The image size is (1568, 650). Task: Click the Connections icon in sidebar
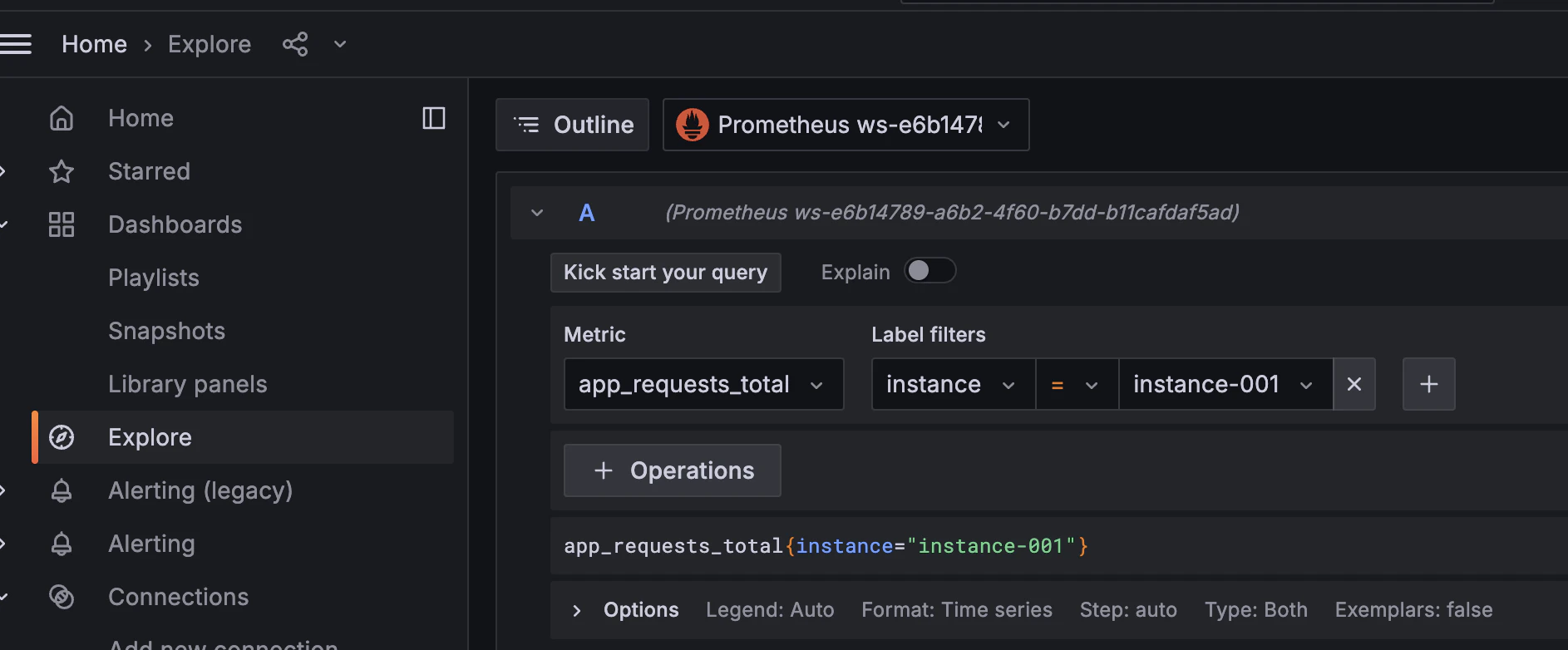pos(62,597)
